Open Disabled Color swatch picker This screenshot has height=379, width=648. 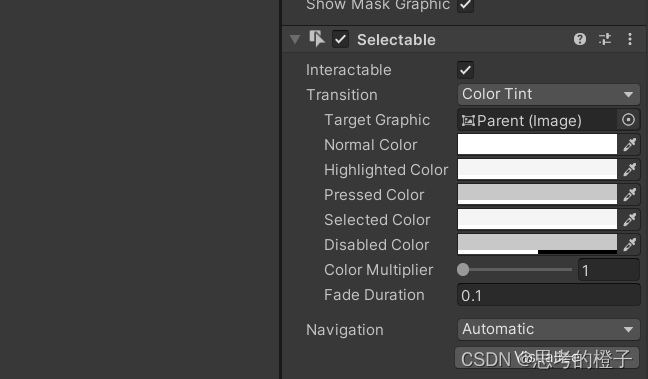537,244
